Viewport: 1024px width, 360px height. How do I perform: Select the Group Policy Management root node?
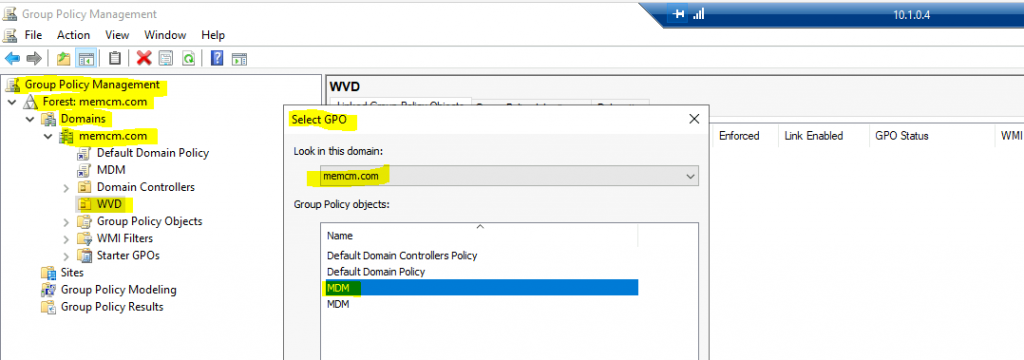pos(91,84)
